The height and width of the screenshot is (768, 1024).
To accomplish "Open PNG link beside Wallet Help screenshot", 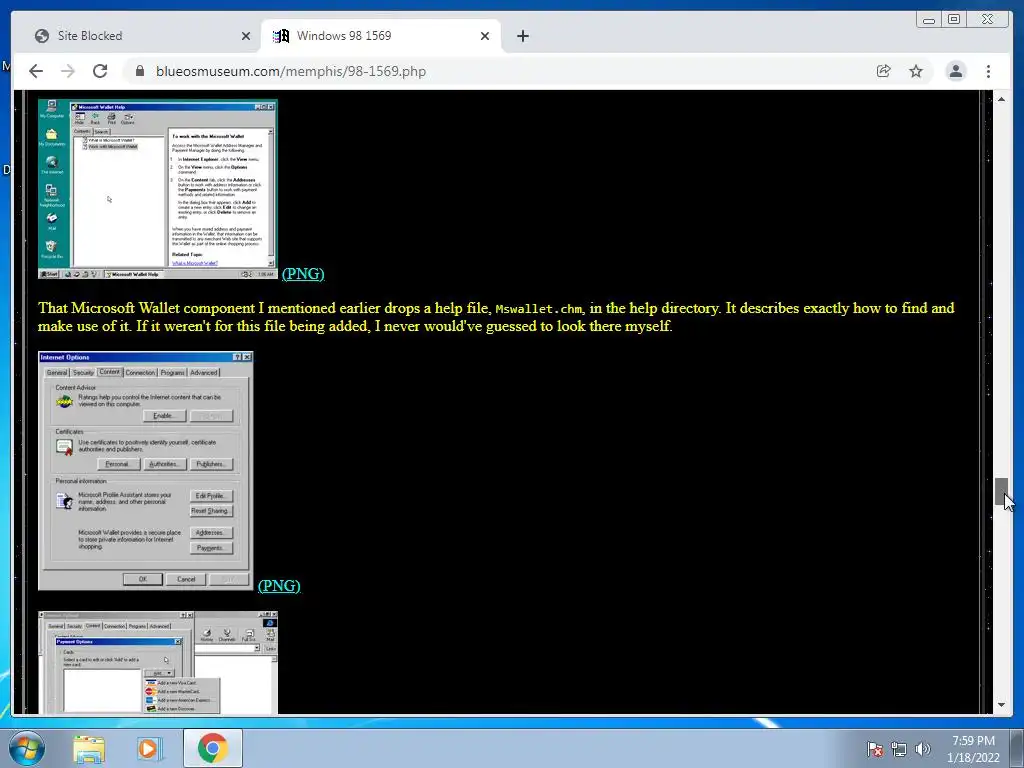I will click(x=303, y=274).
